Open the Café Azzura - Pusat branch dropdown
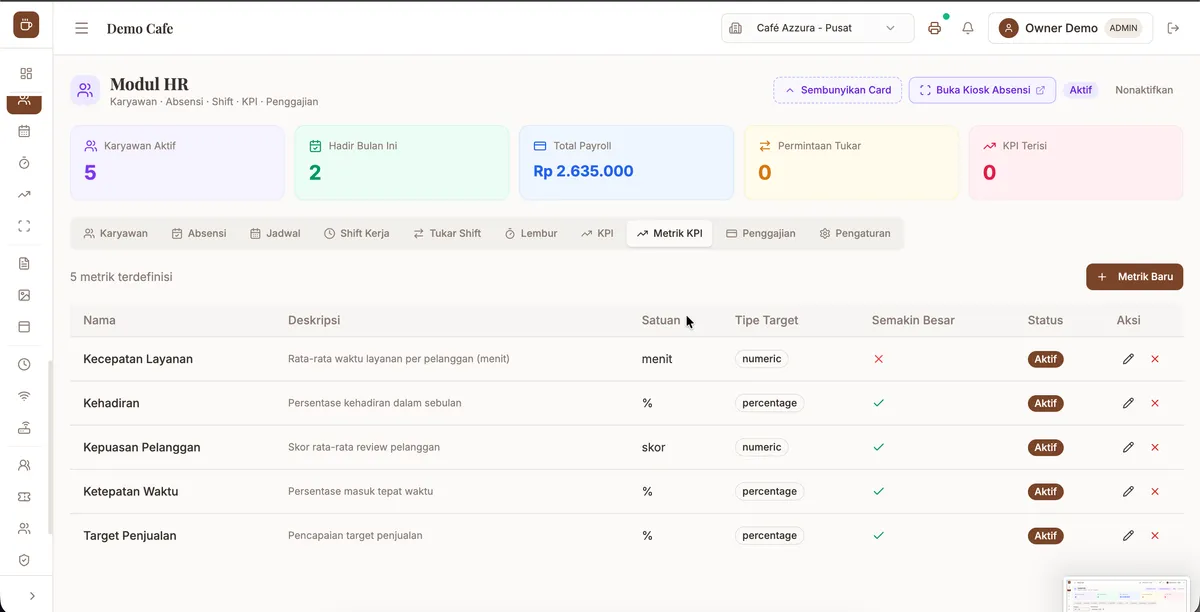The width and height of the screenshot is (1200, 612). [x=817, y=28]
